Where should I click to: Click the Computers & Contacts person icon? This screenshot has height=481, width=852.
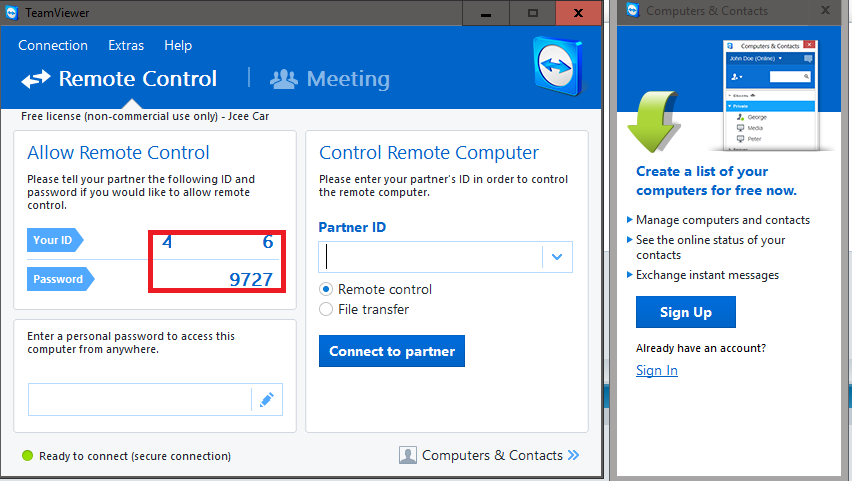[x=407, y=455]
